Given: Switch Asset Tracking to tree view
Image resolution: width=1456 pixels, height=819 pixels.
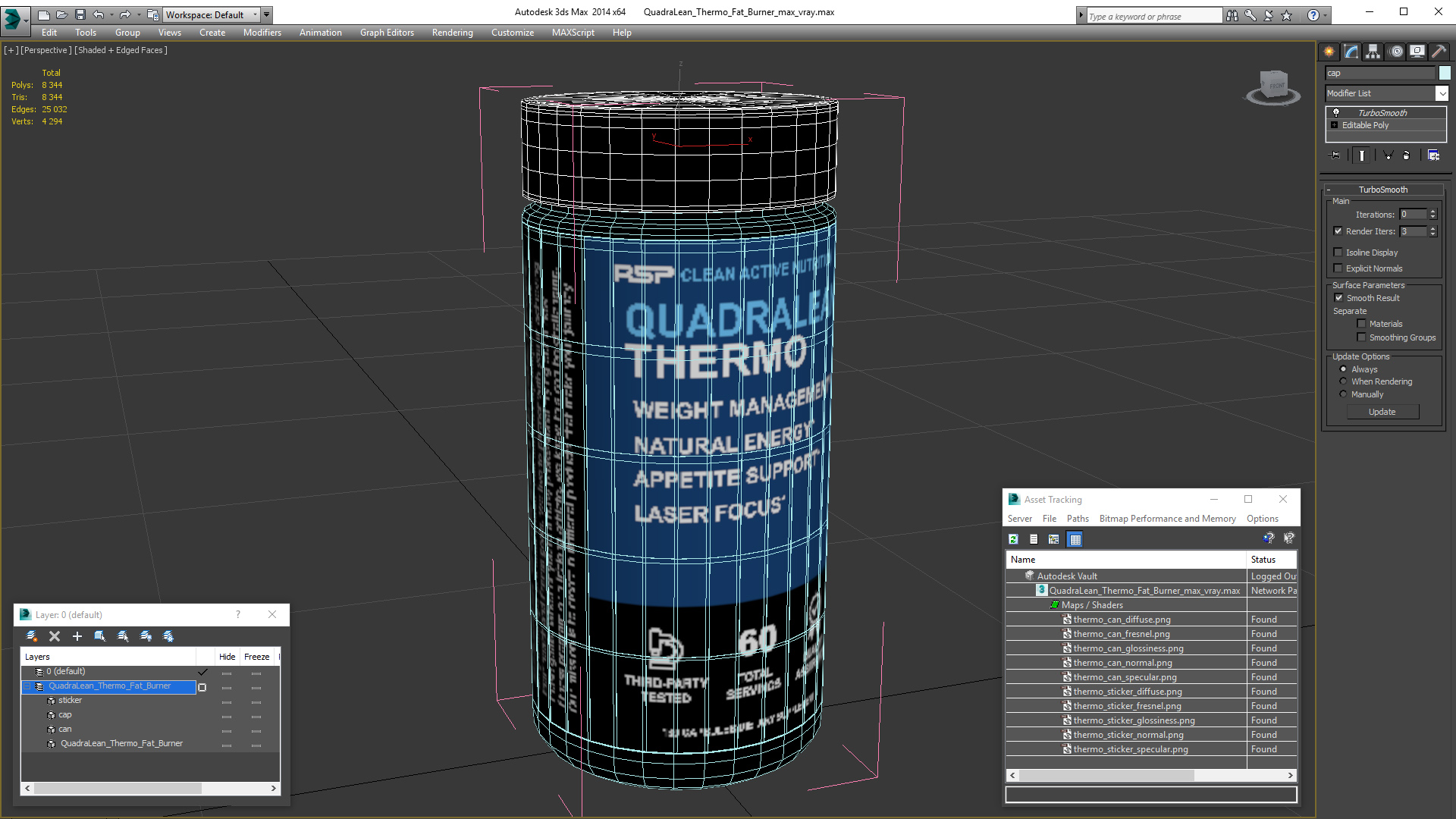Looking at the screenshot, I should (x=1053, y=539).
